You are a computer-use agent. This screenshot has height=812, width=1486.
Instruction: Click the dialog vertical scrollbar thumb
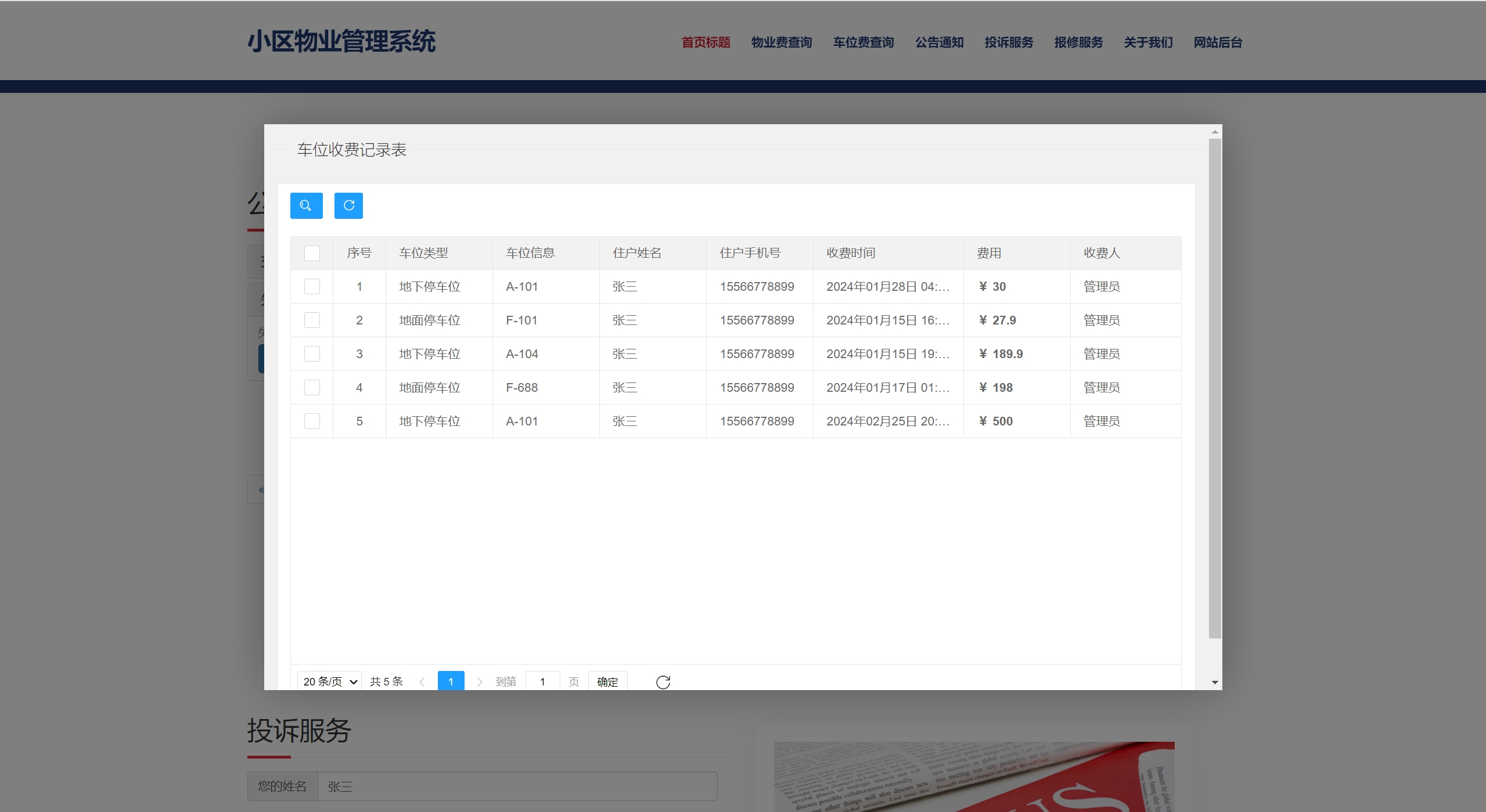pos(1215,388)
